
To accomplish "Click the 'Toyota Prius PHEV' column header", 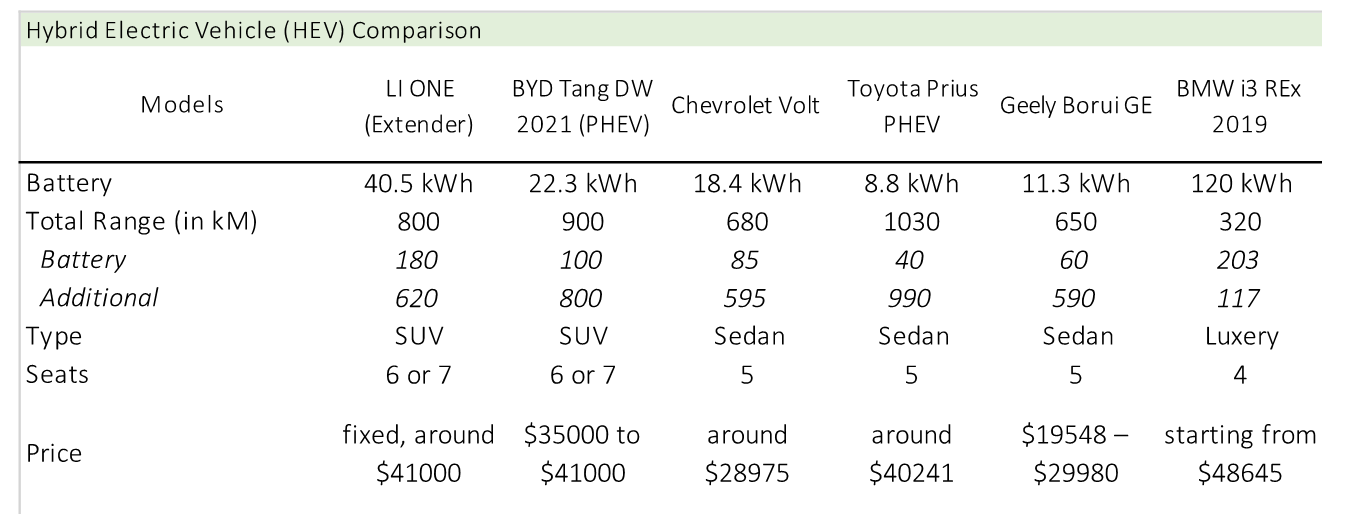I will [912, 104].
